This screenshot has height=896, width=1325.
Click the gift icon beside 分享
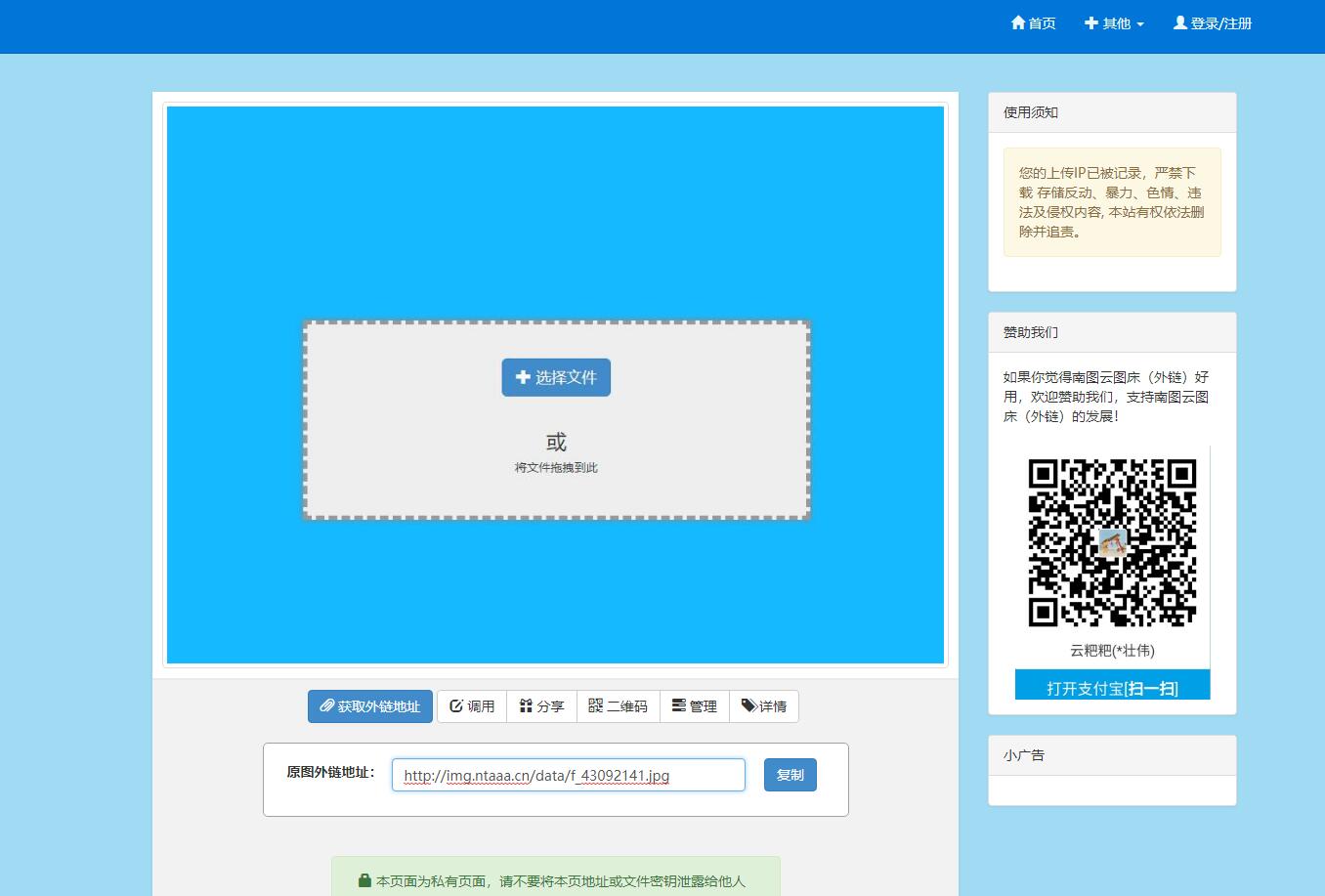point(526,705)
